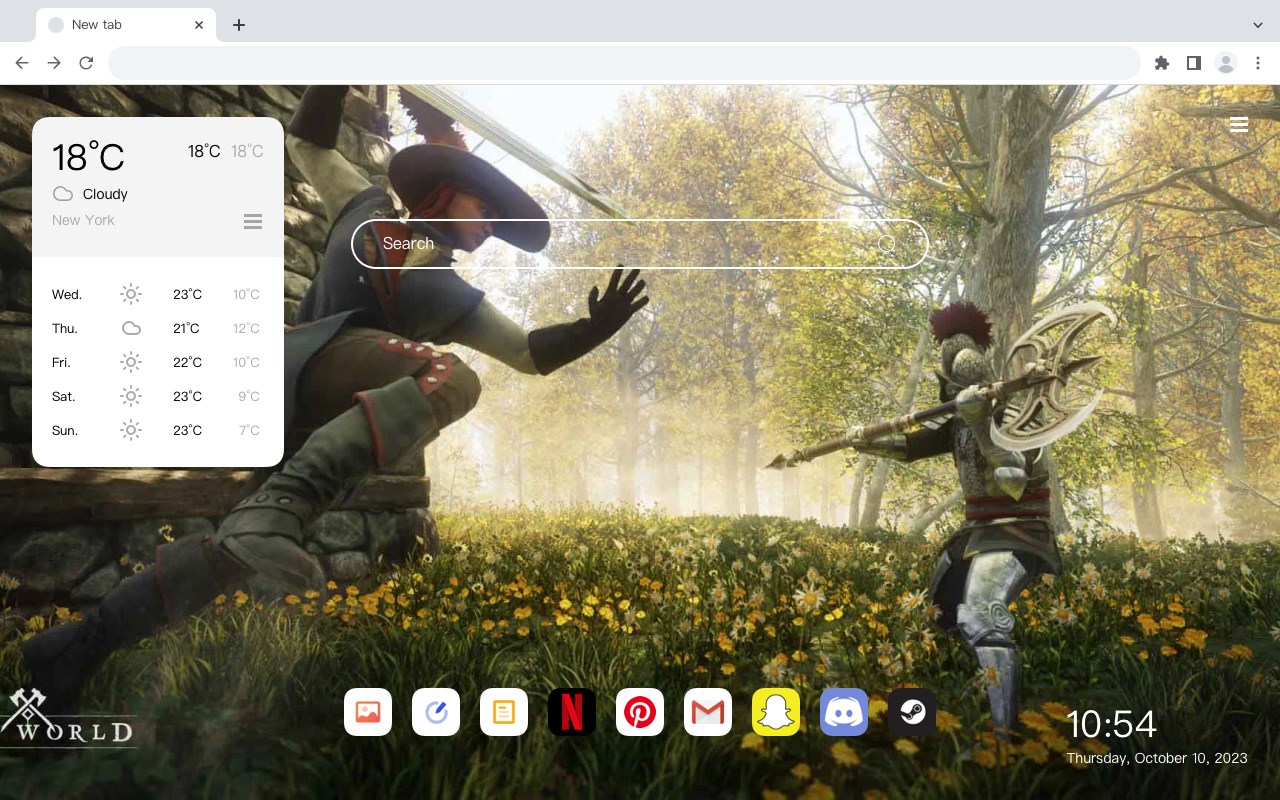
Task: Select the New tab tab
Action: pos(126,25)
